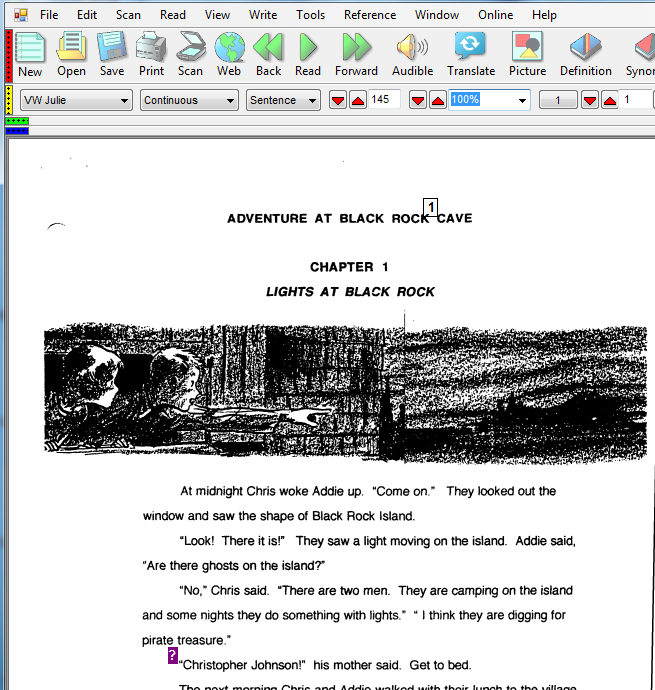Click the text 'Christopher Johnson!'
The height and width of the screenshot is (690, 655).
tap(242, 665)
